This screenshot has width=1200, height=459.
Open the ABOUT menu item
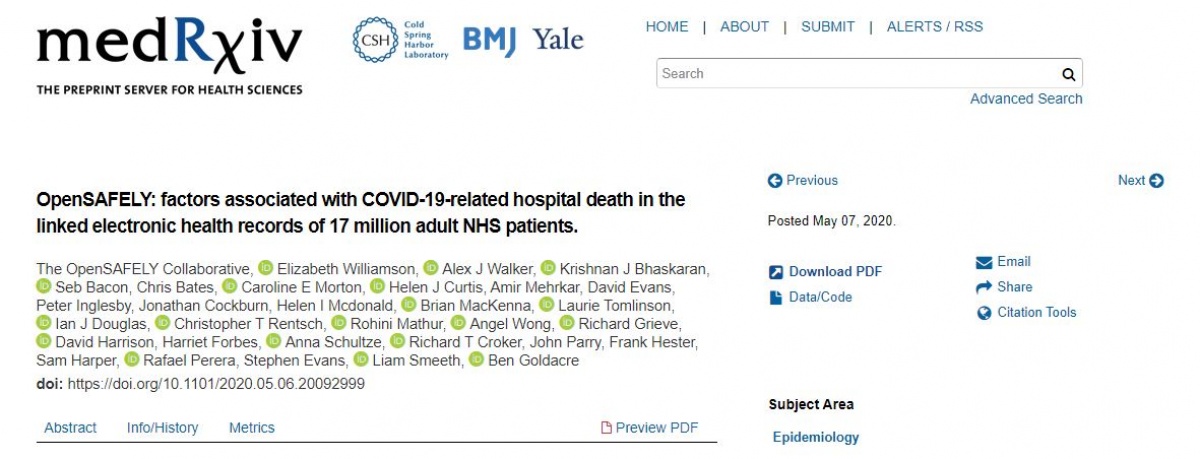744,27
